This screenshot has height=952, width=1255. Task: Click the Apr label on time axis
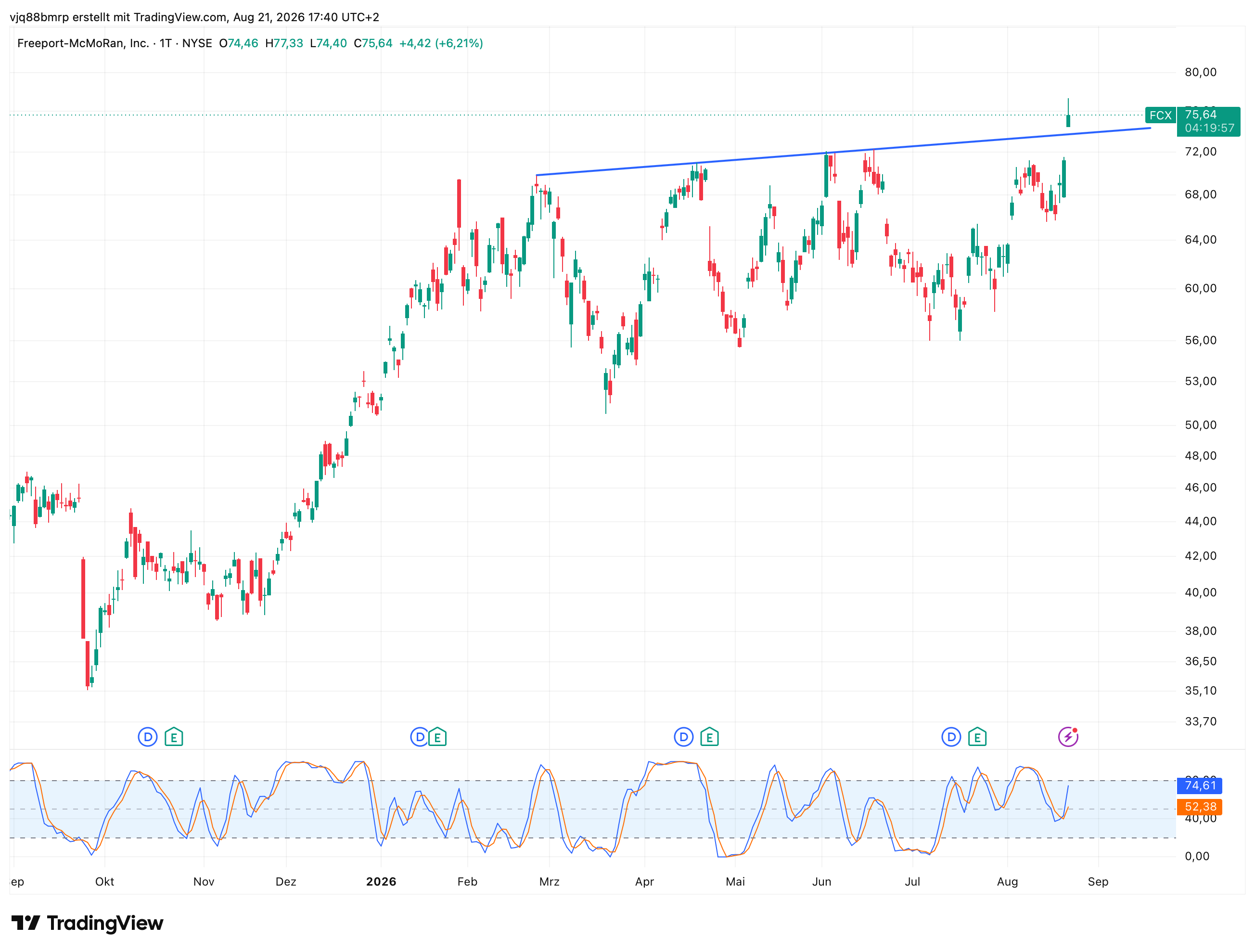(x=644, y=882)
